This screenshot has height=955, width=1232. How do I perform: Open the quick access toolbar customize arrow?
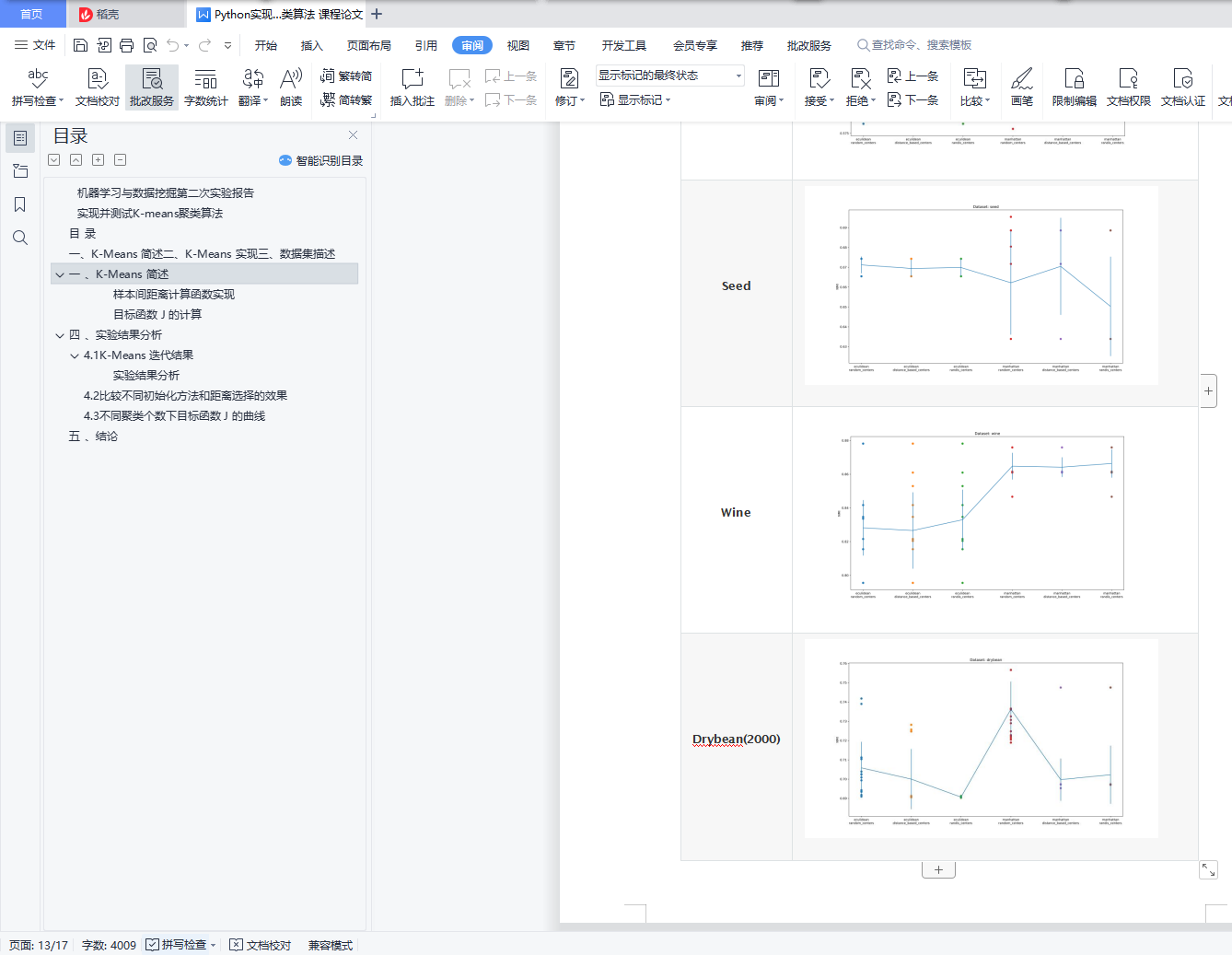tap(227, 45)
